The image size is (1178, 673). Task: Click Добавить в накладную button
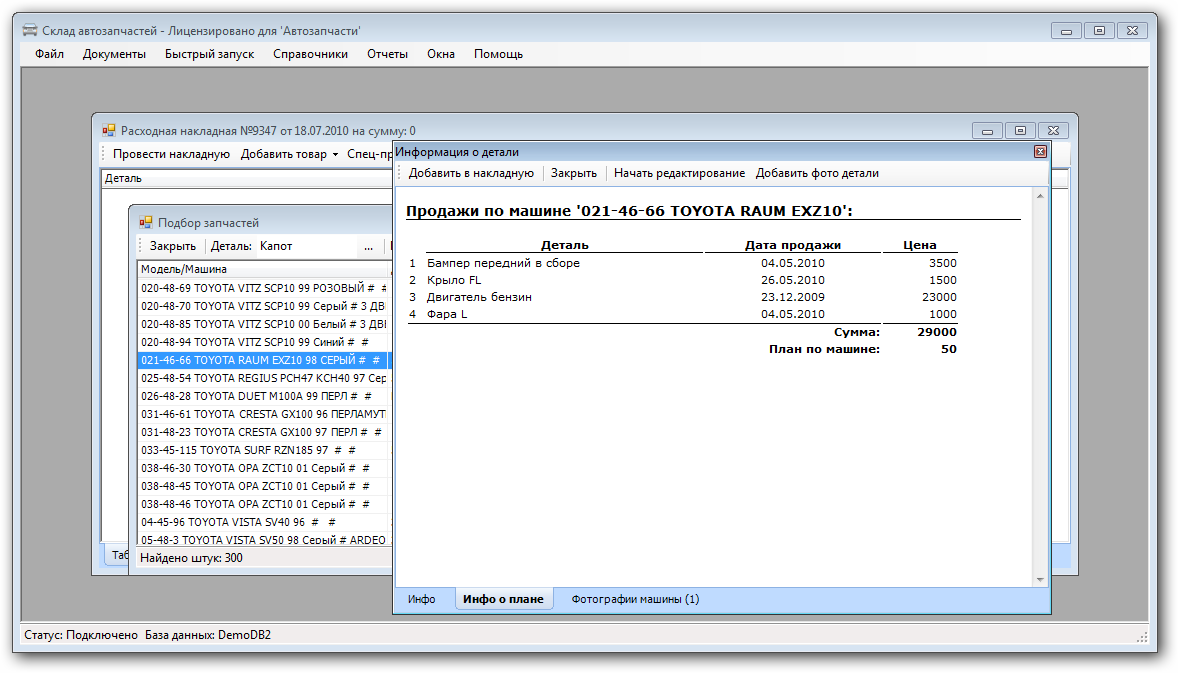(471, 173)
